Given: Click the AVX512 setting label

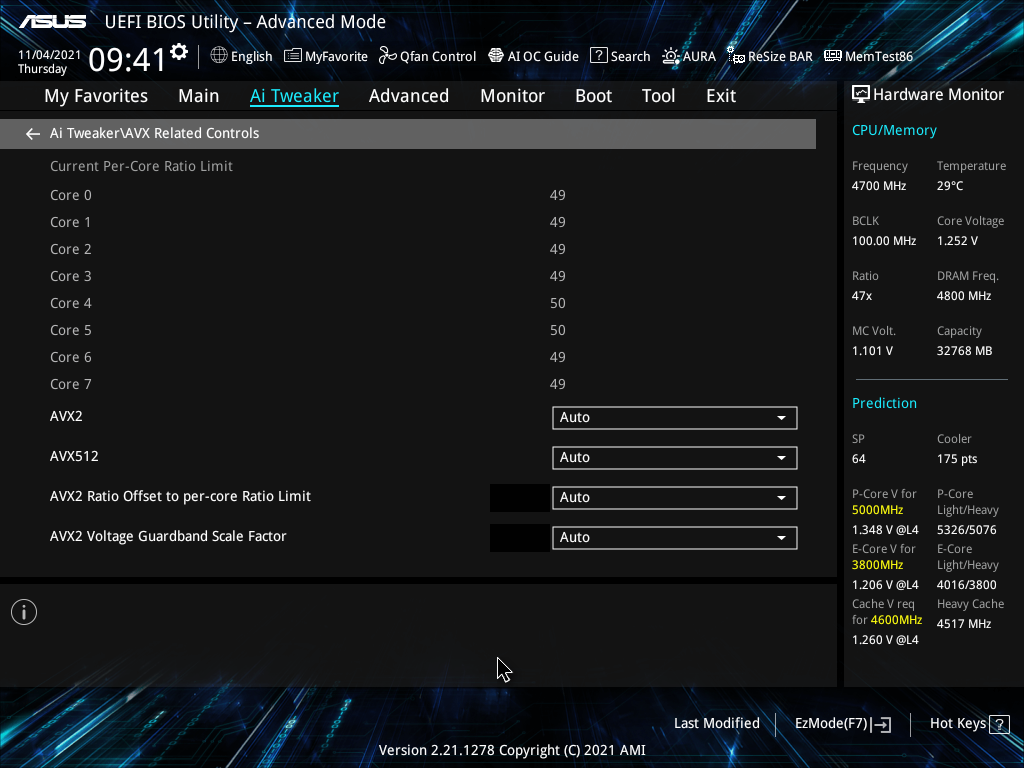Looking at the screenshot, I should pyautogui.click(x=74, y=456).
